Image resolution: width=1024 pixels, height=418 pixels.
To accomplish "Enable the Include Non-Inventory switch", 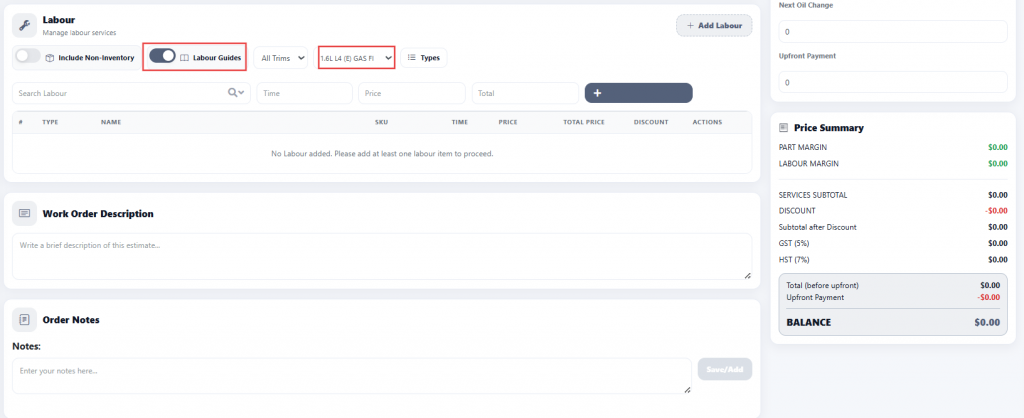I will (28, 57).
